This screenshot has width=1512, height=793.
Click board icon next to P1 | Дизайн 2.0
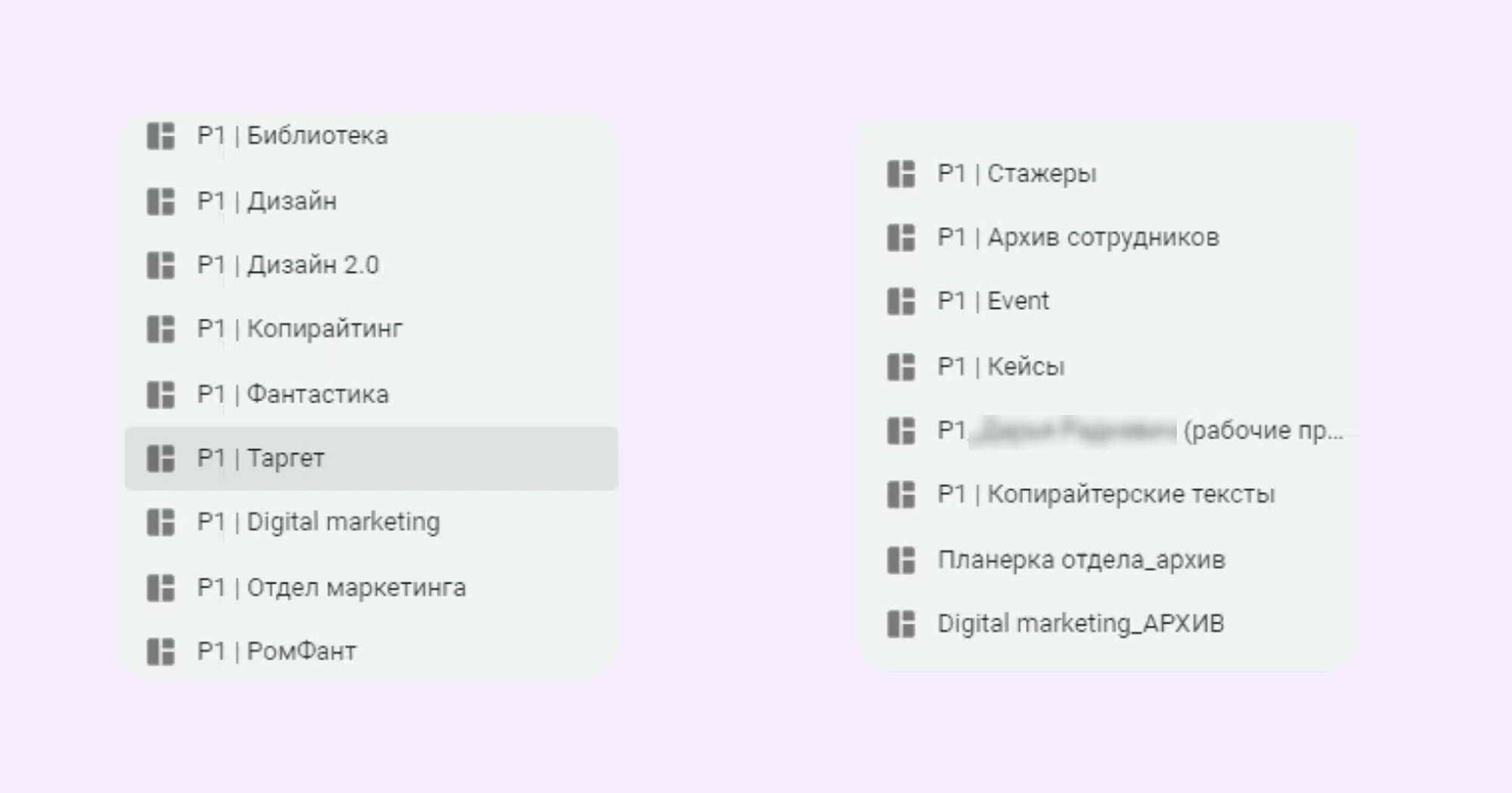(x=160, y=265)
